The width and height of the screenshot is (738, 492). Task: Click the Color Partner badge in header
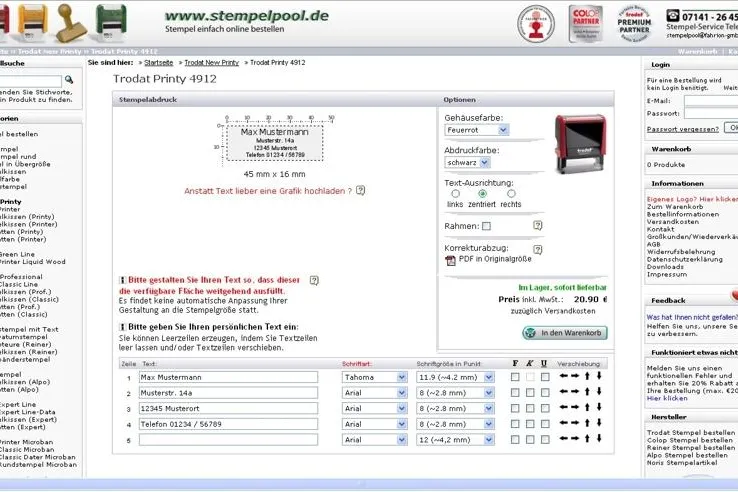[586, 24]
